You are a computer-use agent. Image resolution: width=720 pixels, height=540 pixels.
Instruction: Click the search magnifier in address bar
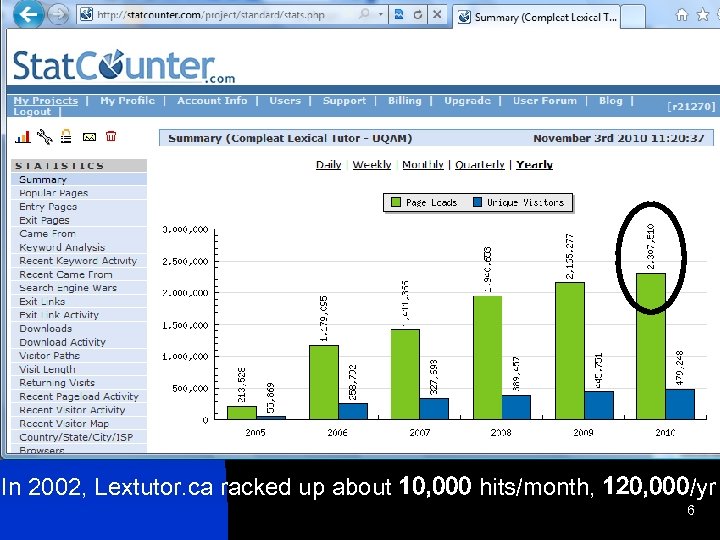(364, 14)
